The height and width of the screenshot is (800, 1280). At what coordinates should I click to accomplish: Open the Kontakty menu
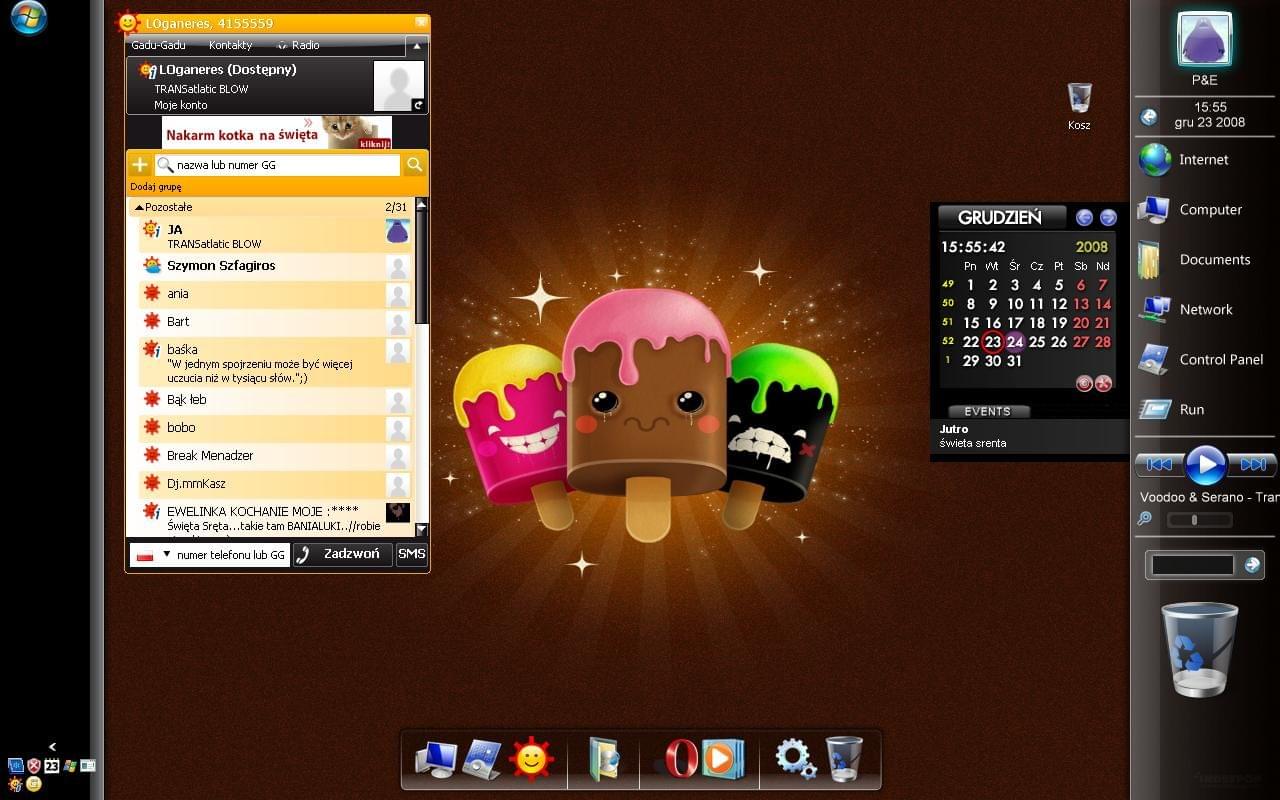click(x=230, y=45)
